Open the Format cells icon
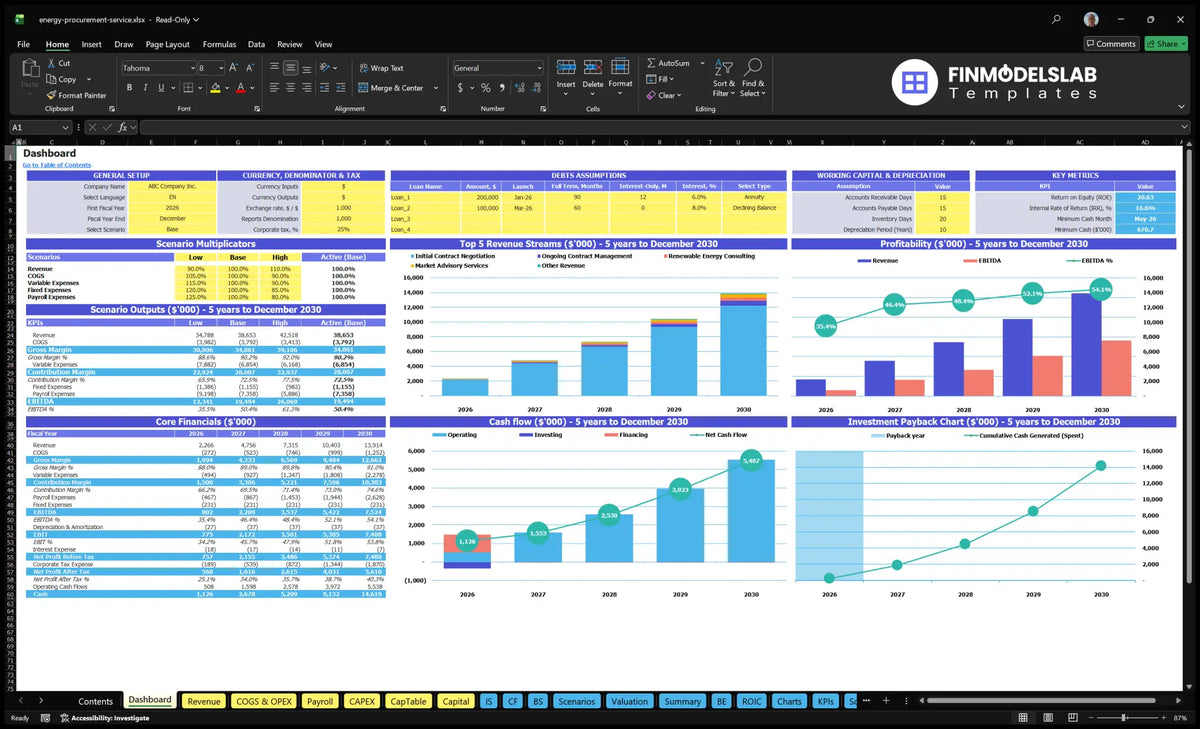This screenshot has width=1200, height=729. 620,68
